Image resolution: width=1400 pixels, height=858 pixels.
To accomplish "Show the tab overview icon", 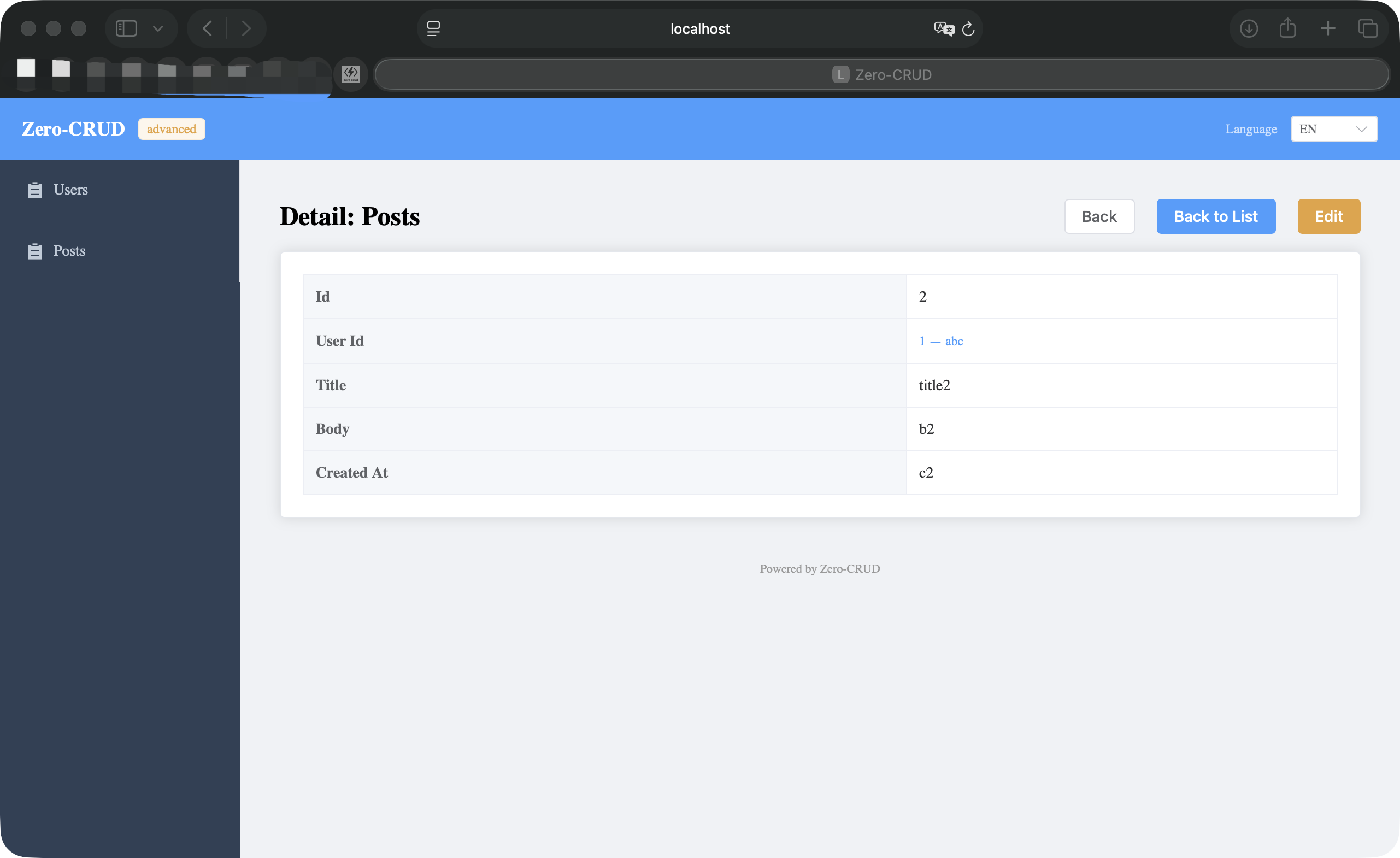I will tap(1368, 28).
